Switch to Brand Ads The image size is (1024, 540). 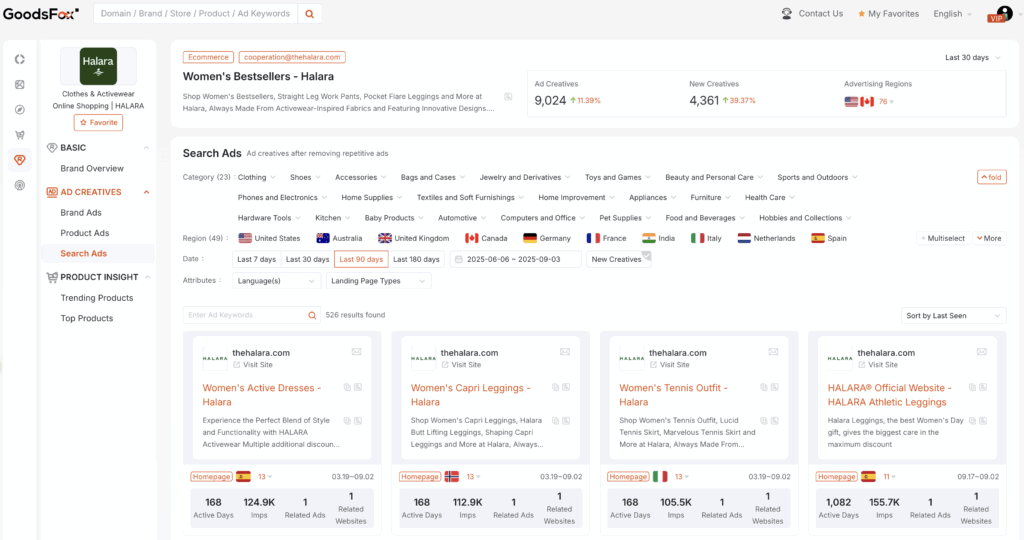[x=81, y=213]
